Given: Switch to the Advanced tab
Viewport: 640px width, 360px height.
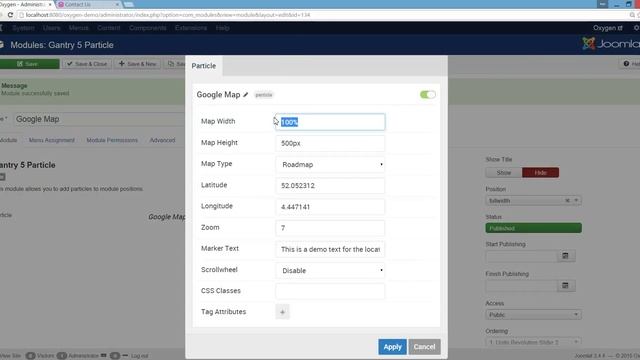Looking at the screenshot, I should (162, 140).
